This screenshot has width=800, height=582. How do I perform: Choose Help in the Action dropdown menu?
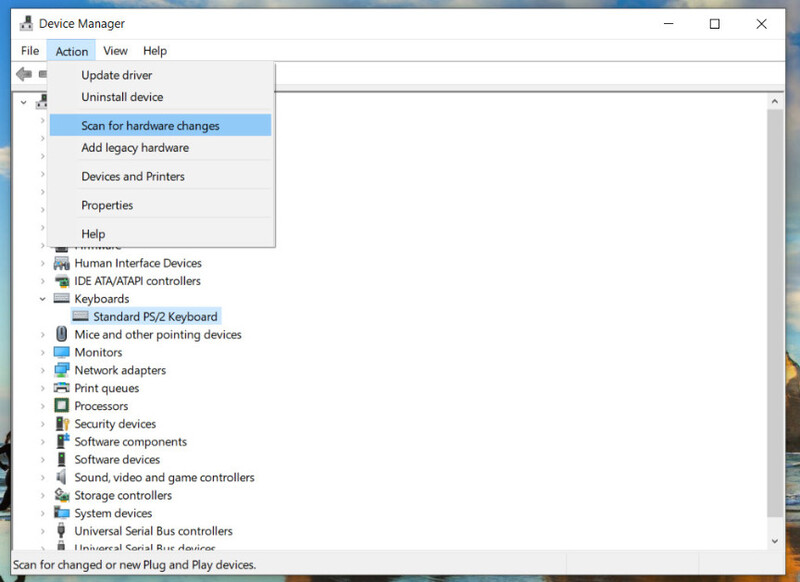160,234
